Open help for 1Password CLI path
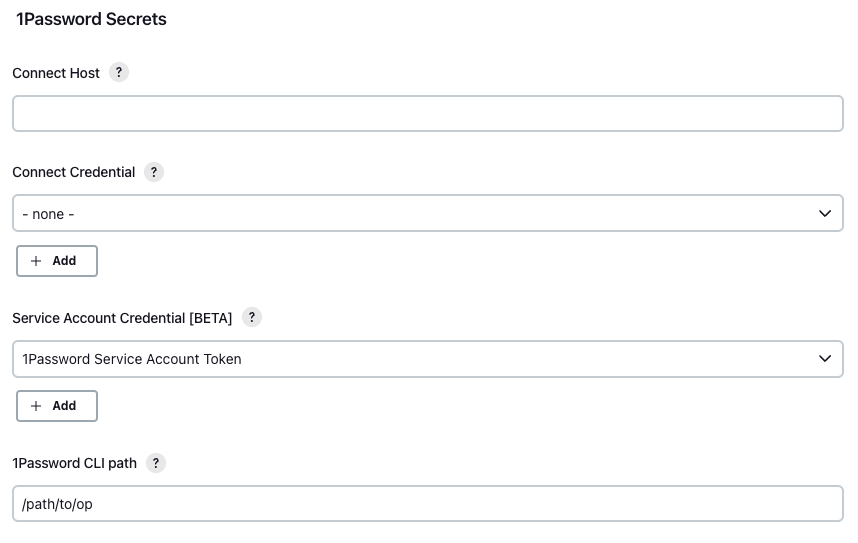858x543 pixels. click(156, 463)
